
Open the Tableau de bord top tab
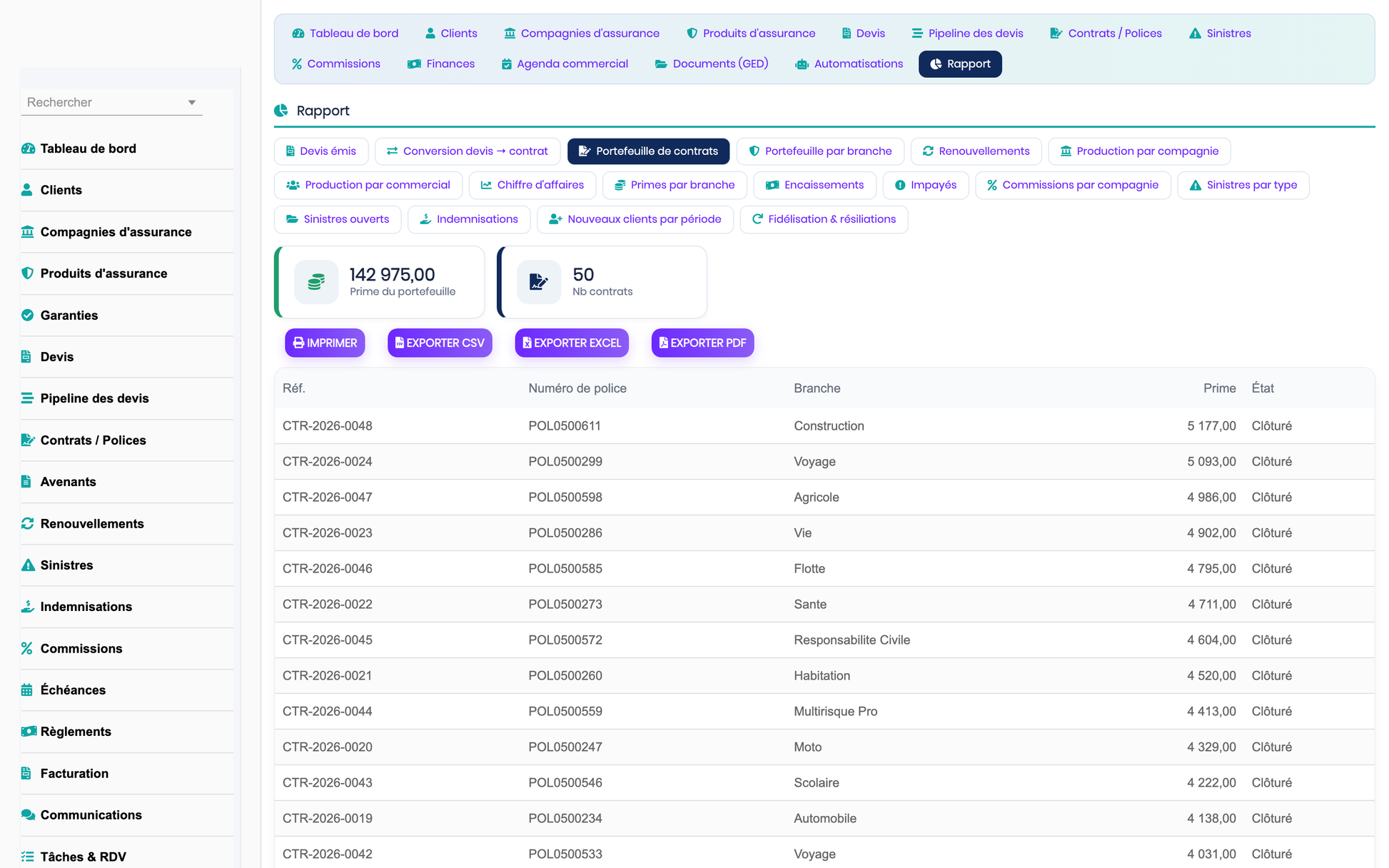click(345, 34)
